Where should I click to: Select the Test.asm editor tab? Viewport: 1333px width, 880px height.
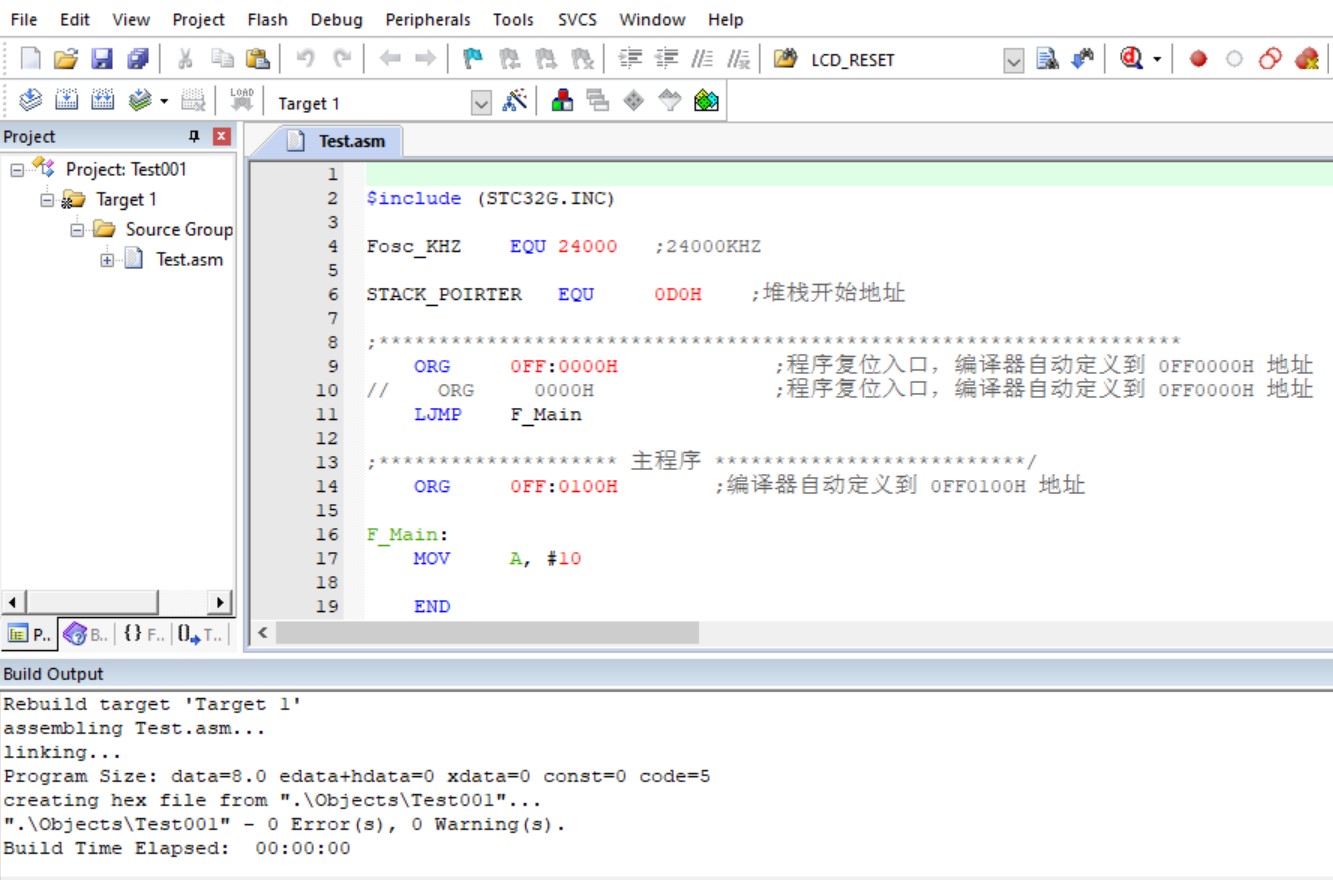click(x=338, y=141)
